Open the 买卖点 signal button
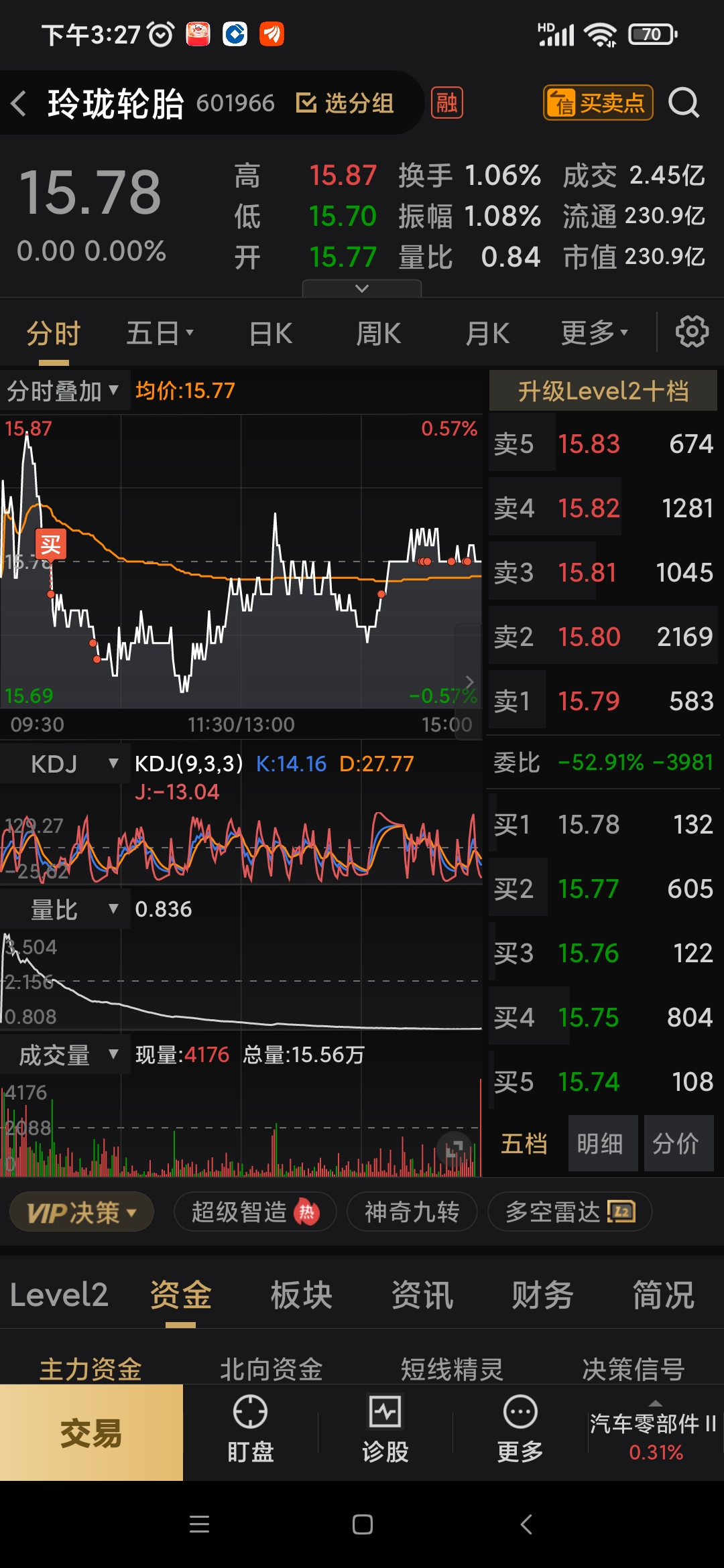Viewport: 724px width, 1568px height. point(598,103)
